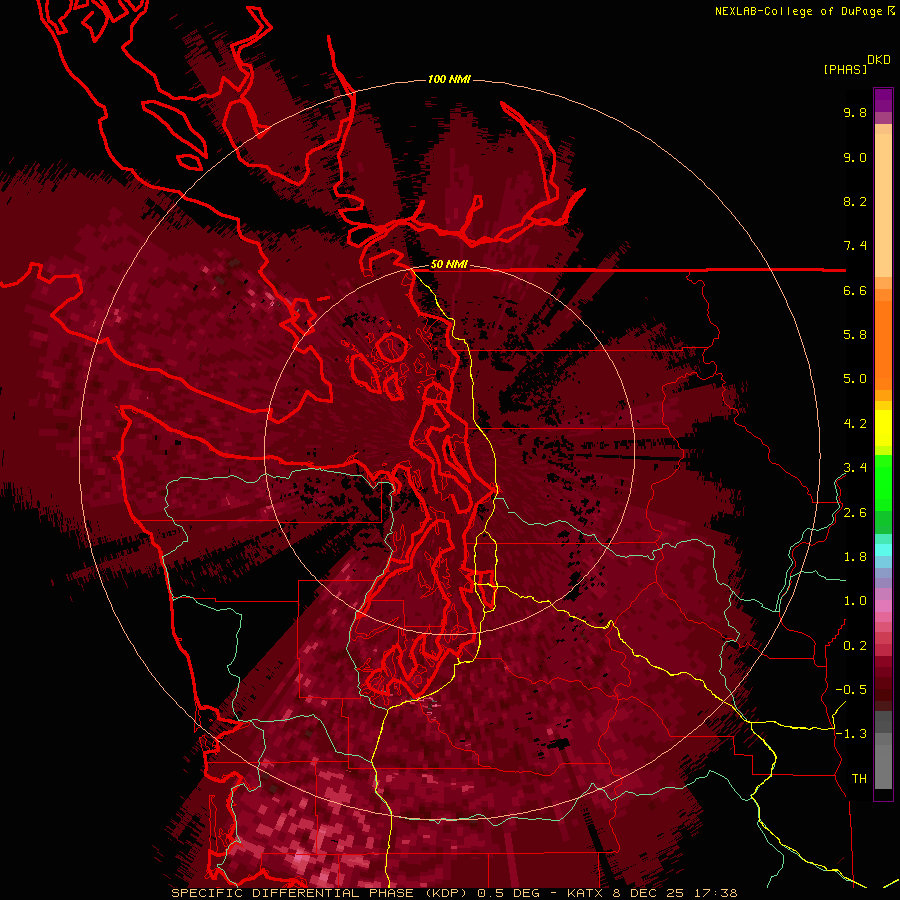The height and width of the screenshot is (900, 900).
Task: Click 'SPECIFIC DIFFERENTIAL PHASE' in the caption
Action: [x=292, y=893]
